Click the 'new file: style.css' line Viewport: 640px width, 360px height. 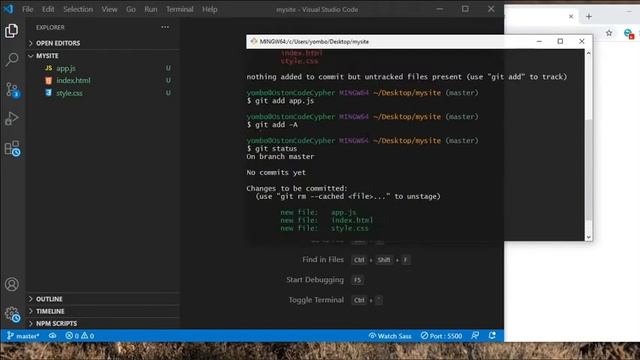[324, 228]
